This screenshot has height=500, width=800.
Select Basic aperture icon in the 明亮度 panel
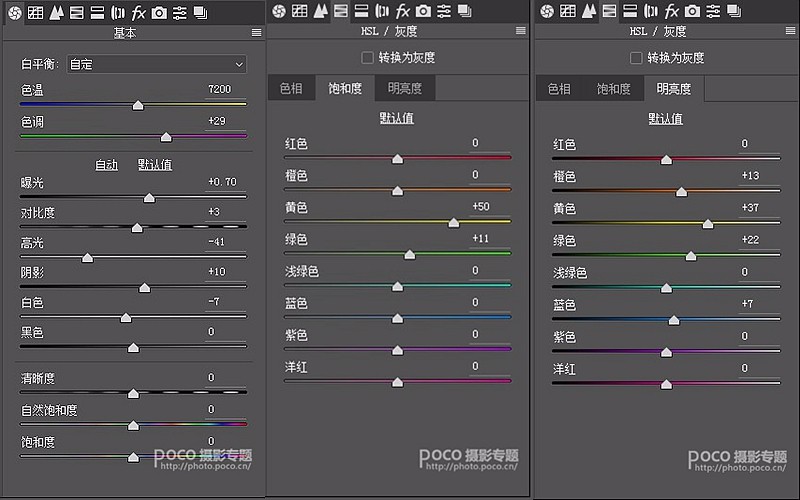[547, 11]
